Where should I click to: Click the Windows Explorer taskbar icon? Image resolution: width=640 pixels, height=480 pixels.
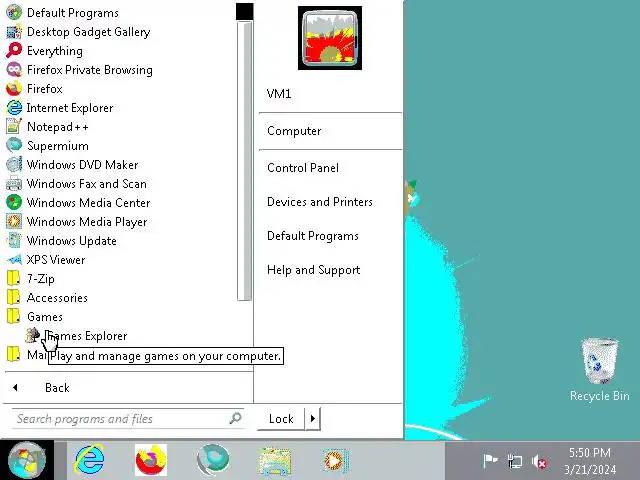pyautogui.click(x=274, y=461)
